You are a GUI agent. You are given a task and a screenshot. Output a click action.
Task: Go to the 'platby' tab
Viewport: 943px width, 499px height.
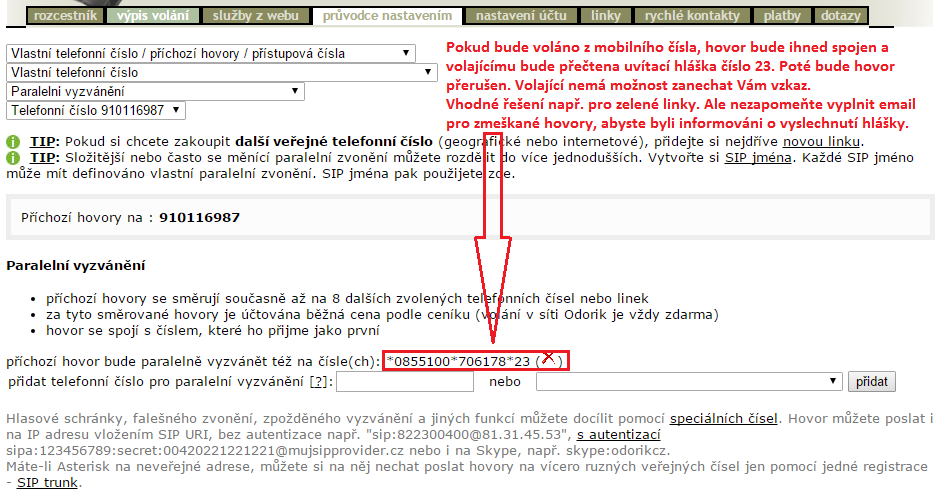(x=782, y=16)
